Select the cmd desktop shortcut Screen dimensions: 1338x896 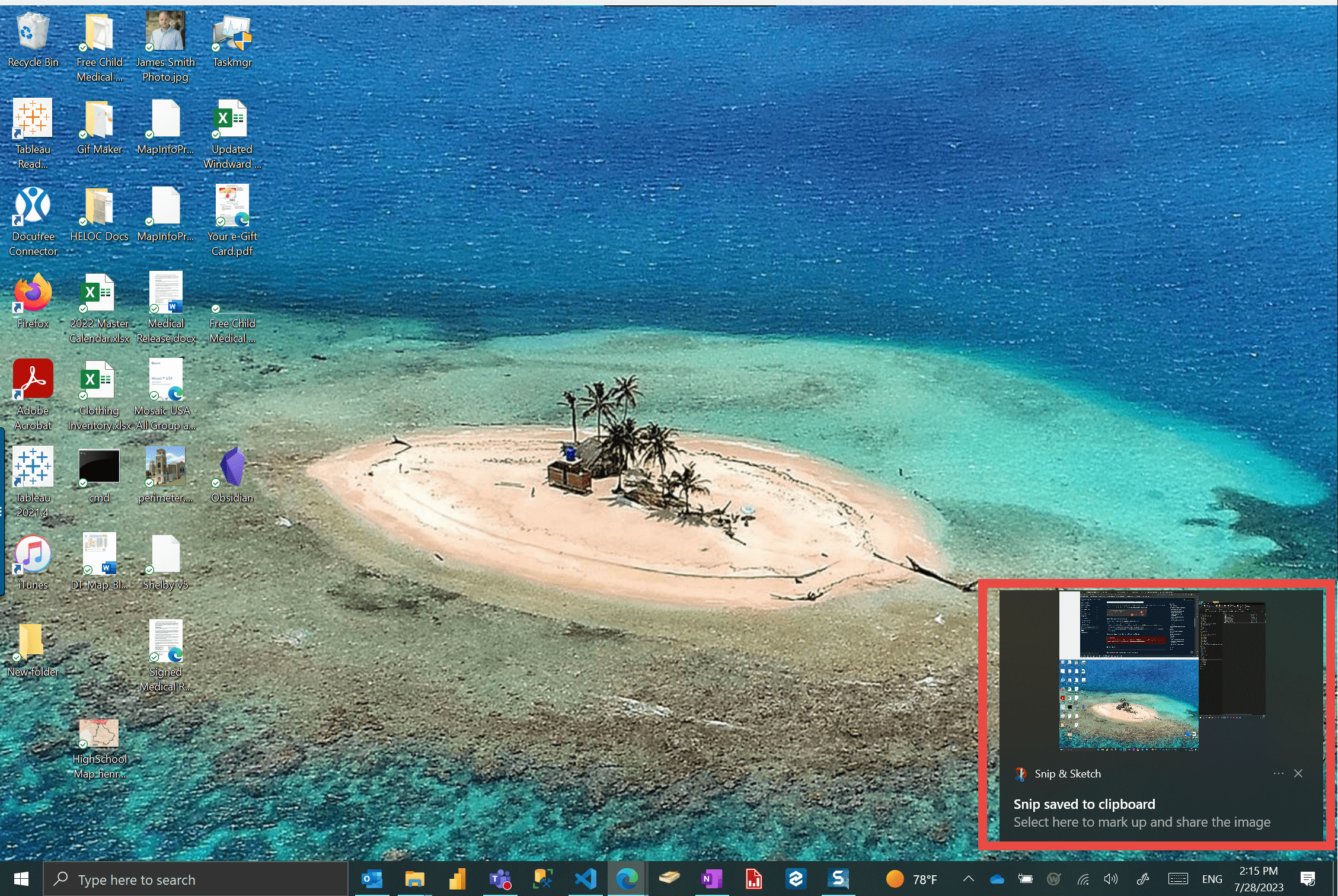pyautogui.click(x=99, y=476)
